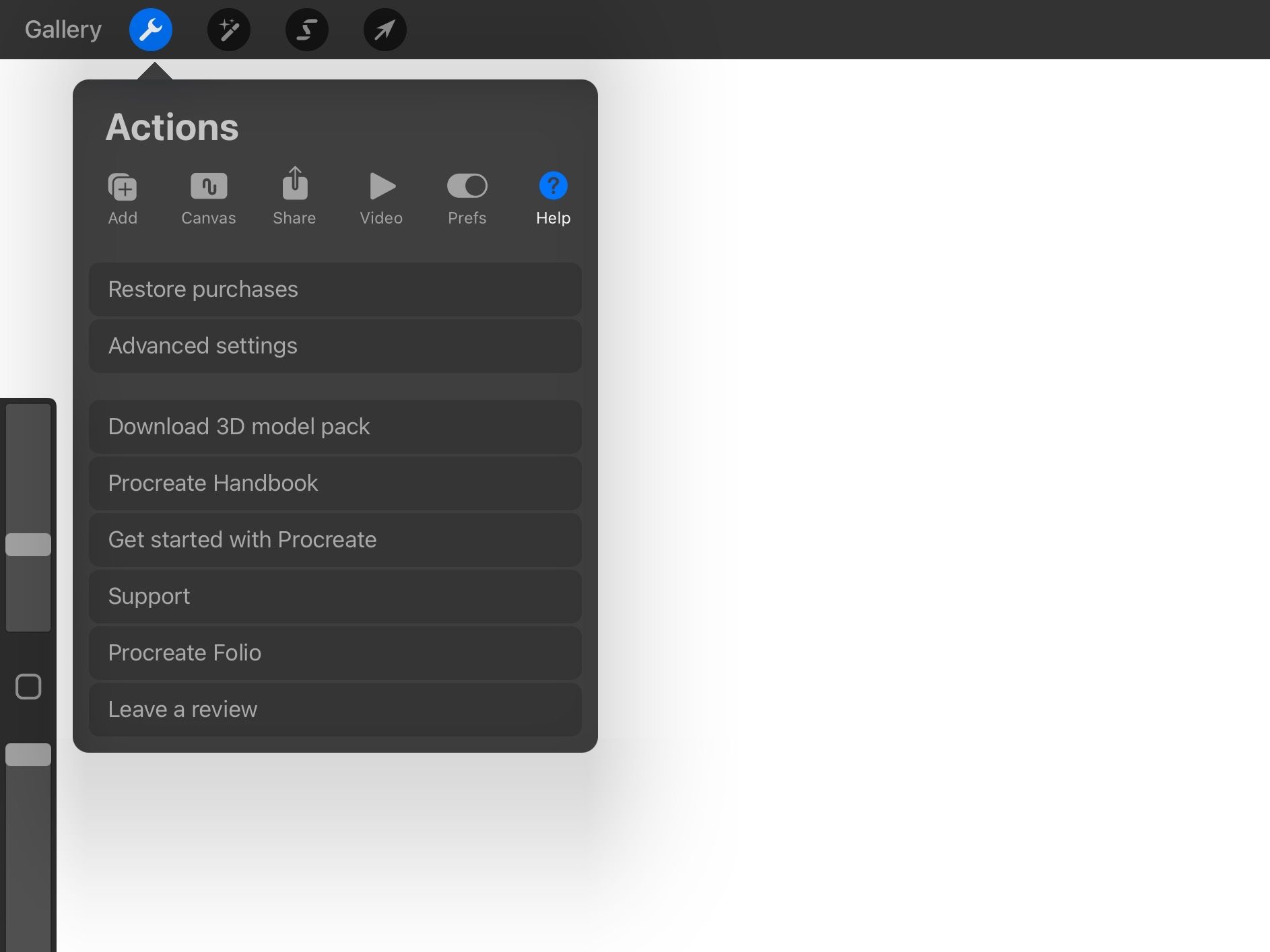This screenshot has height=952, width=1270.
Task: Open the Canvas settings icon
Action: click(208, 197)
